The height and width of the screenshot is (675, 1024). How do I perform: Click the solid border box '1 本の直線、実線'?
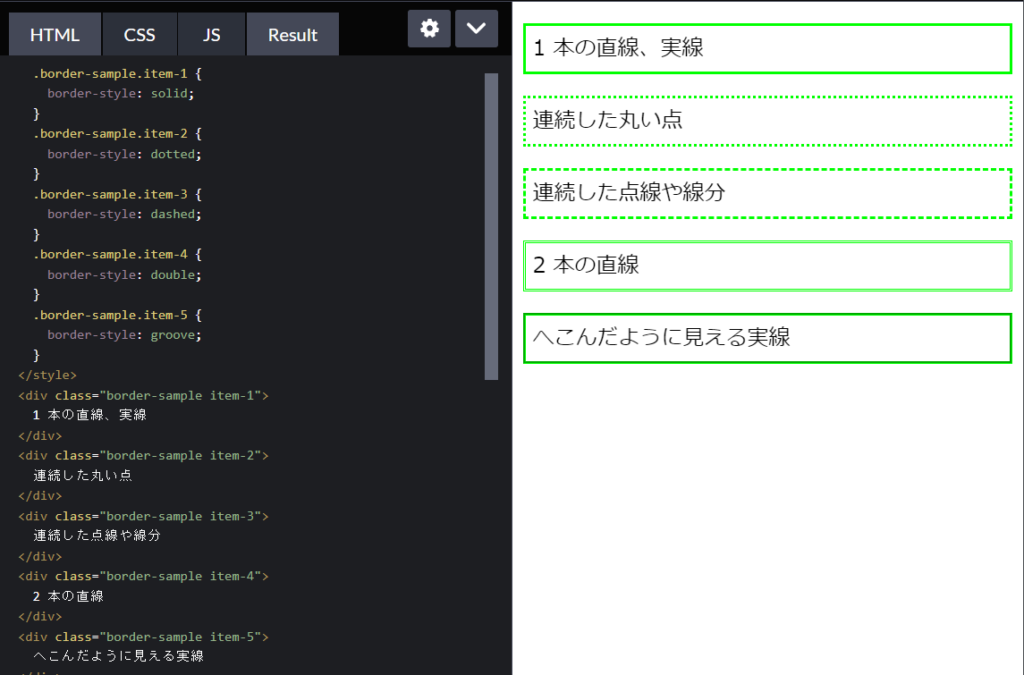767,49
